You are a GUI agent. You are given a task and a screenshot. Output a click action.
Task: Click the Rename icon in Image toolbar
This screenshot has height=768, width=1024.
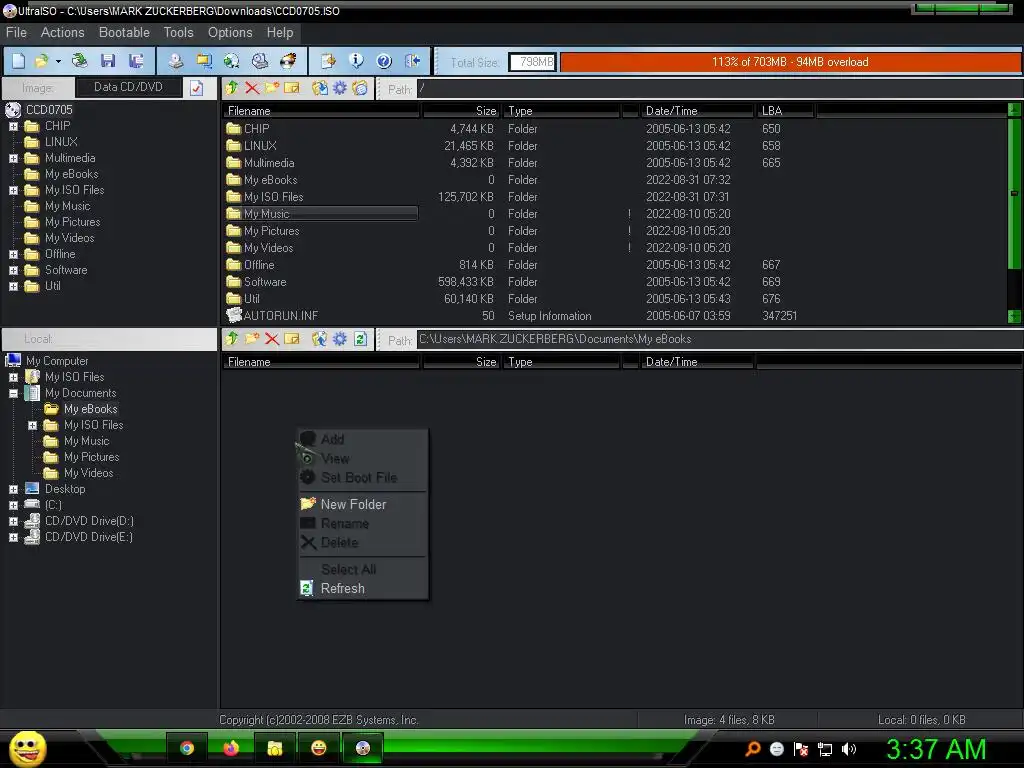click(292, 88)
